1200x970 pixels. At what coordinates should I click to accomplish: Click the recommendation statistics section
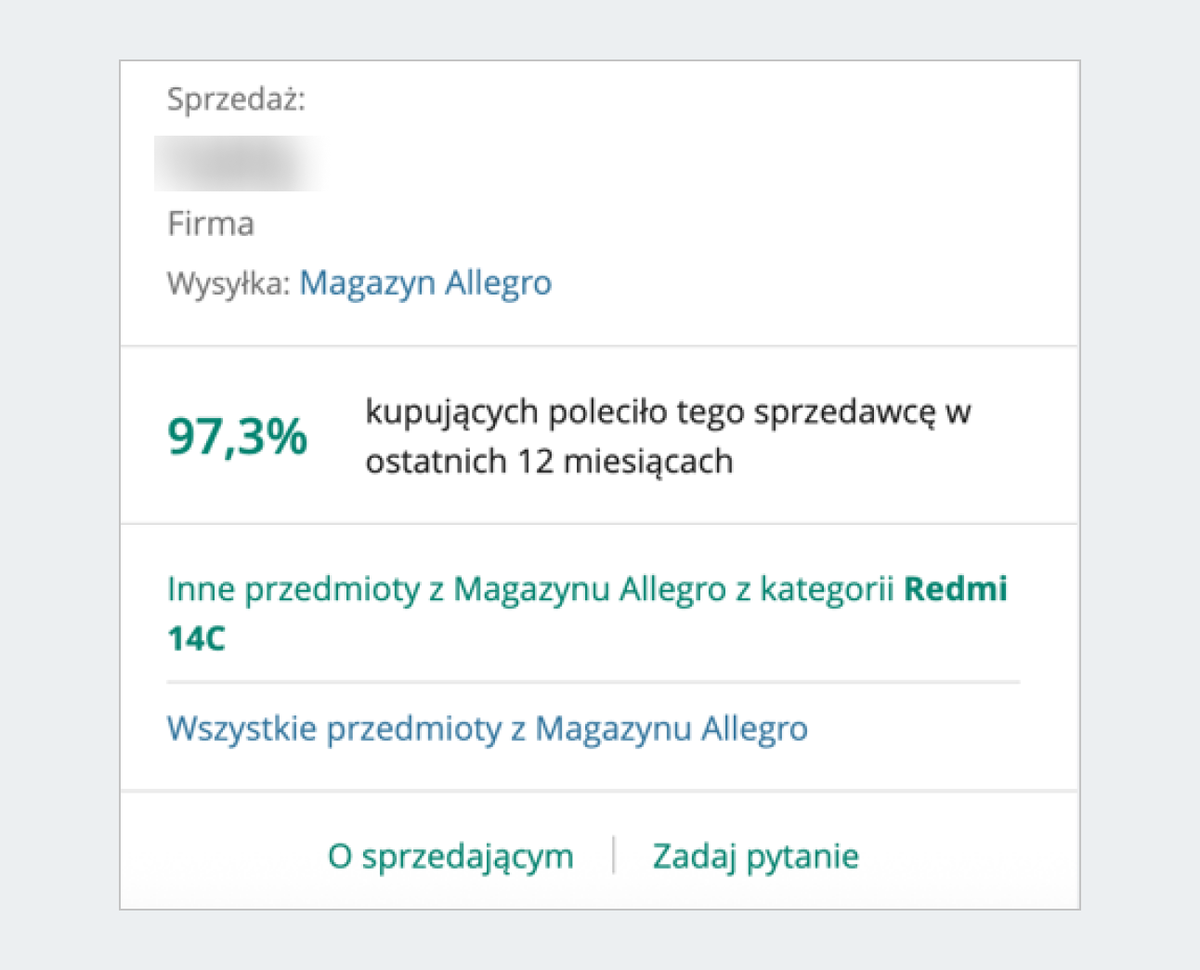600,435
